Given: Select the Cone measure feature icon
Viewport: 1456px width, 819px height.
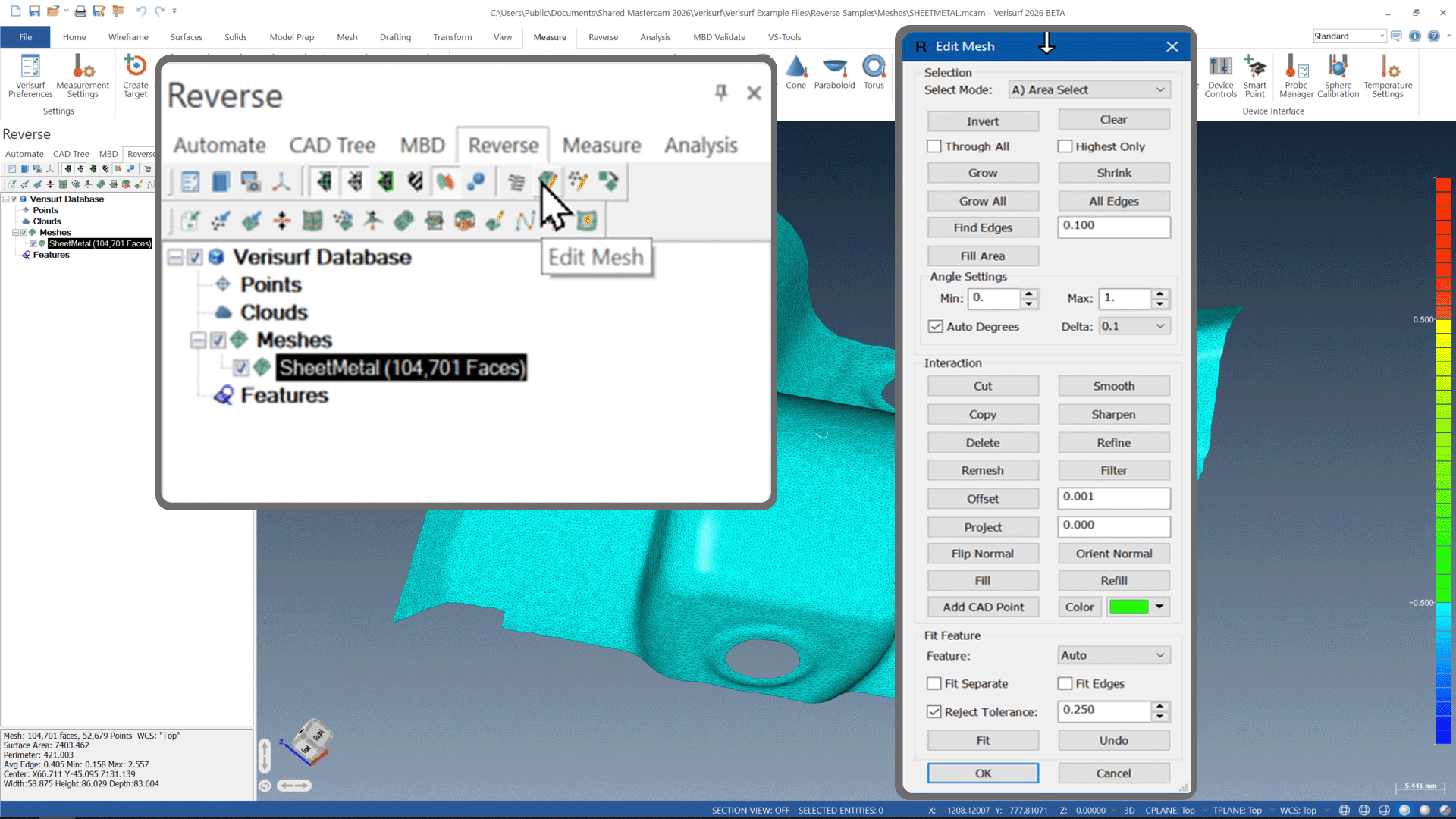Looking at the screenshot, I should tap(796, 72).
